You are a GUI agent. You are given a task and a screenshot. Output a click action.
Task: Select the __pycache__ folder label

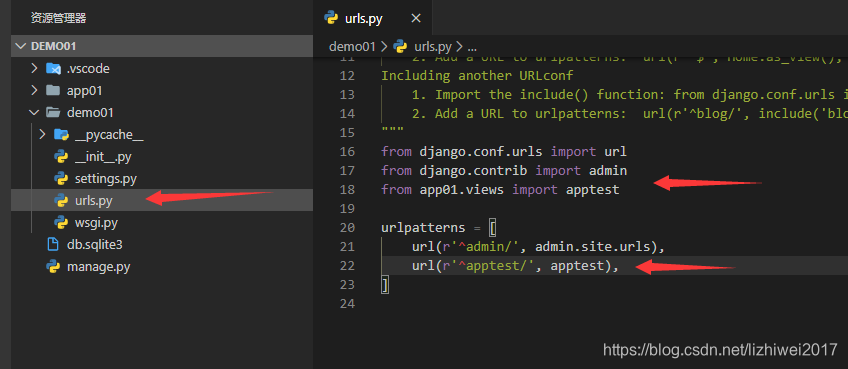pyautogui.click(x=109, y=135)
